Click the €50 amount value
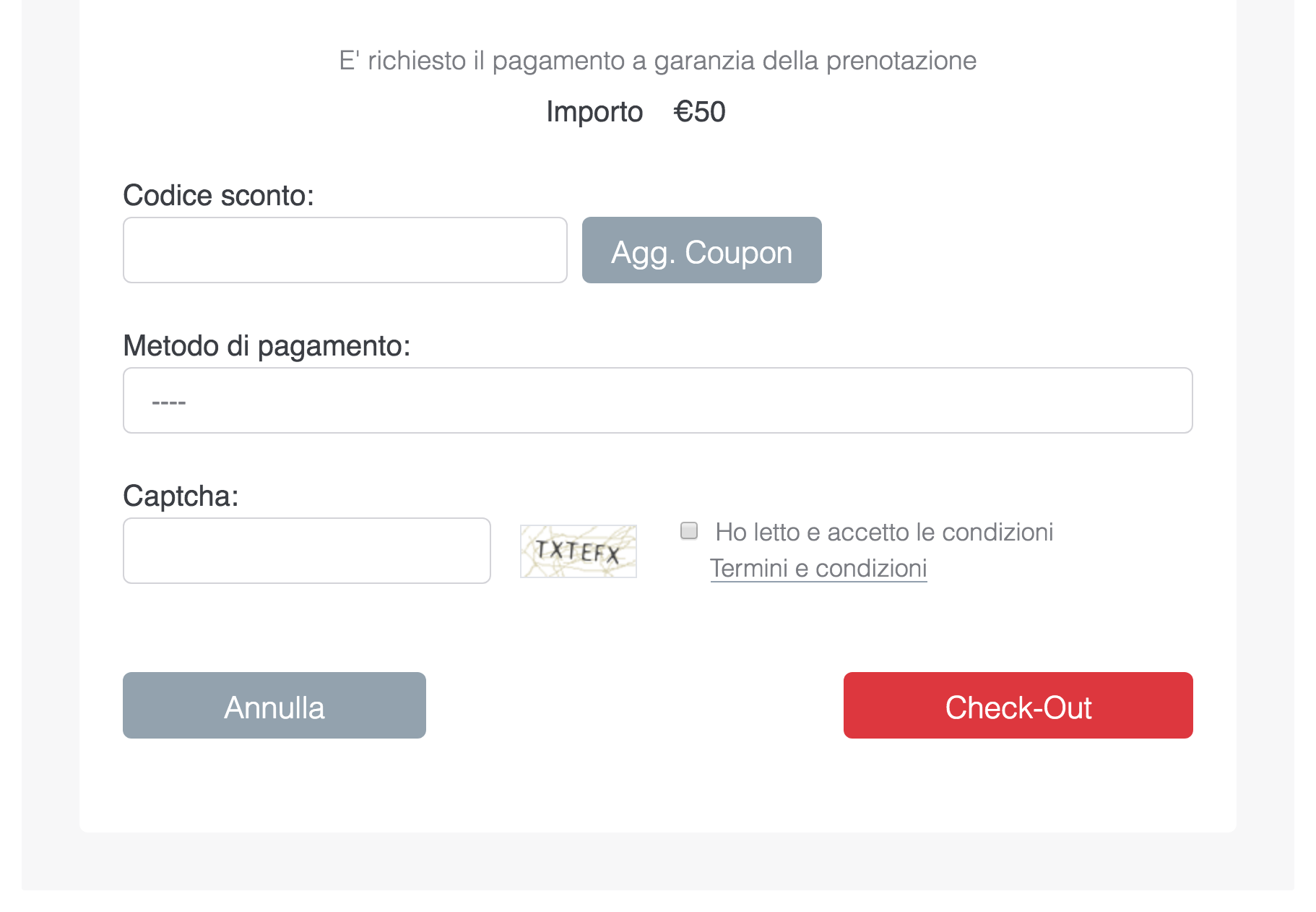 click(x=699, y=112)
